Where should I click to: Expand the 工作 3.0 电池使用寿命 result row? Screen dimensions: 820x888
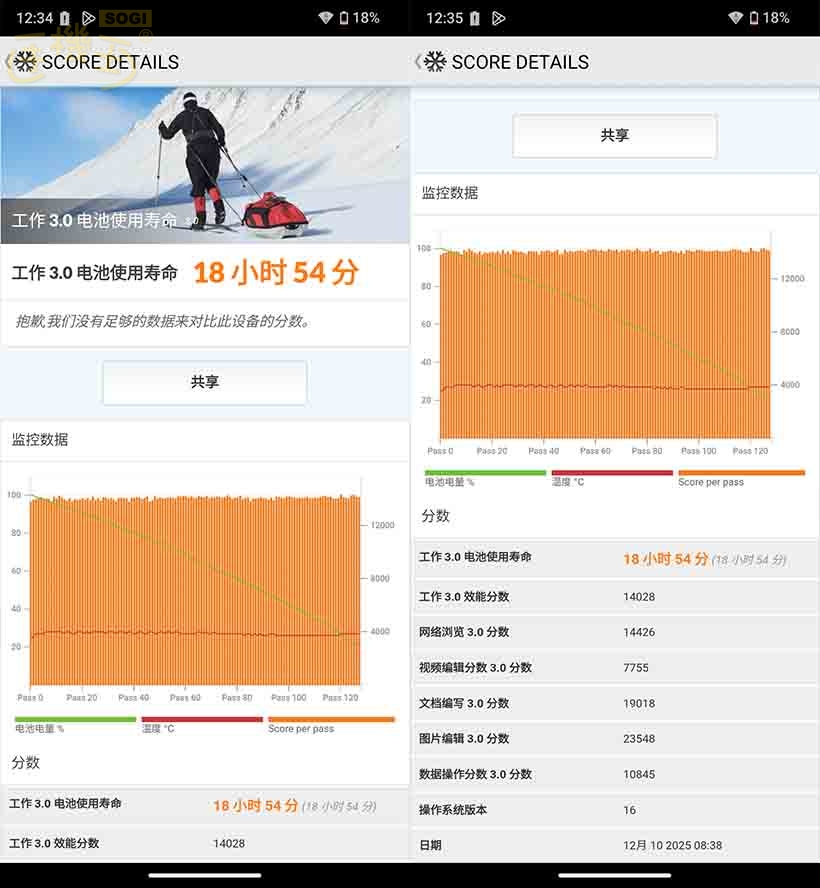coord(205,803)
